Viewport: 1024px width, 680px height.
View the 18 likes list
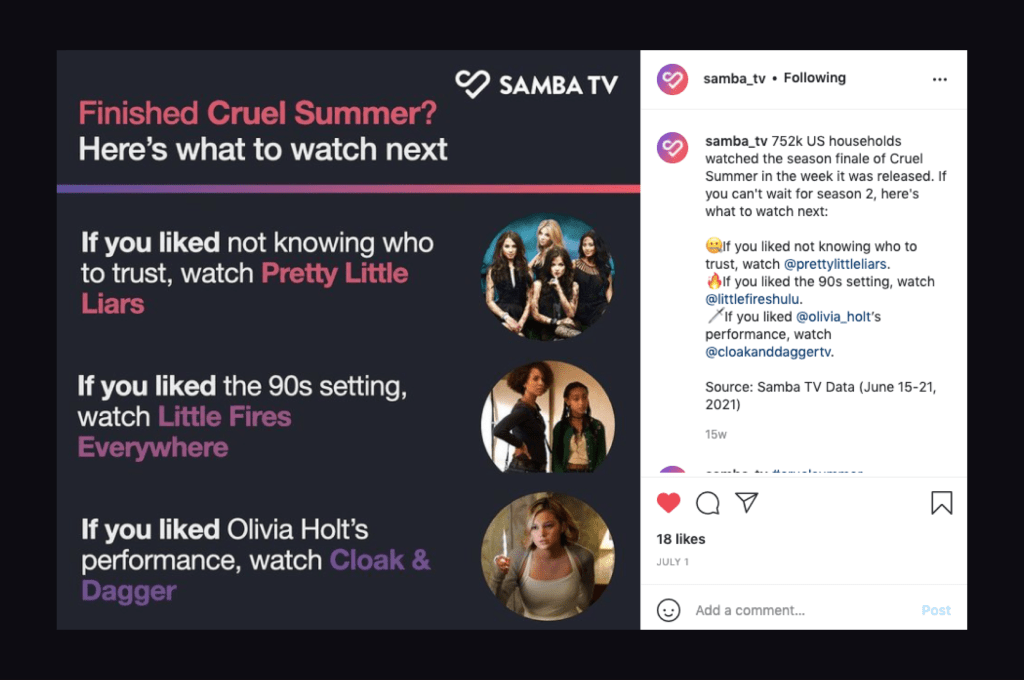[680, 539]
